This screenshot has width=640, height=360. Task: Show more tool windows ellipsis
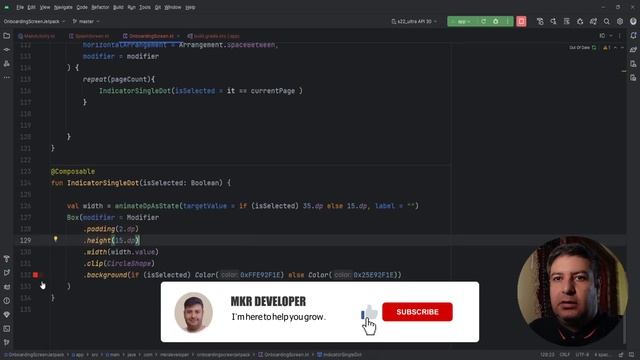tap(7, 77)
